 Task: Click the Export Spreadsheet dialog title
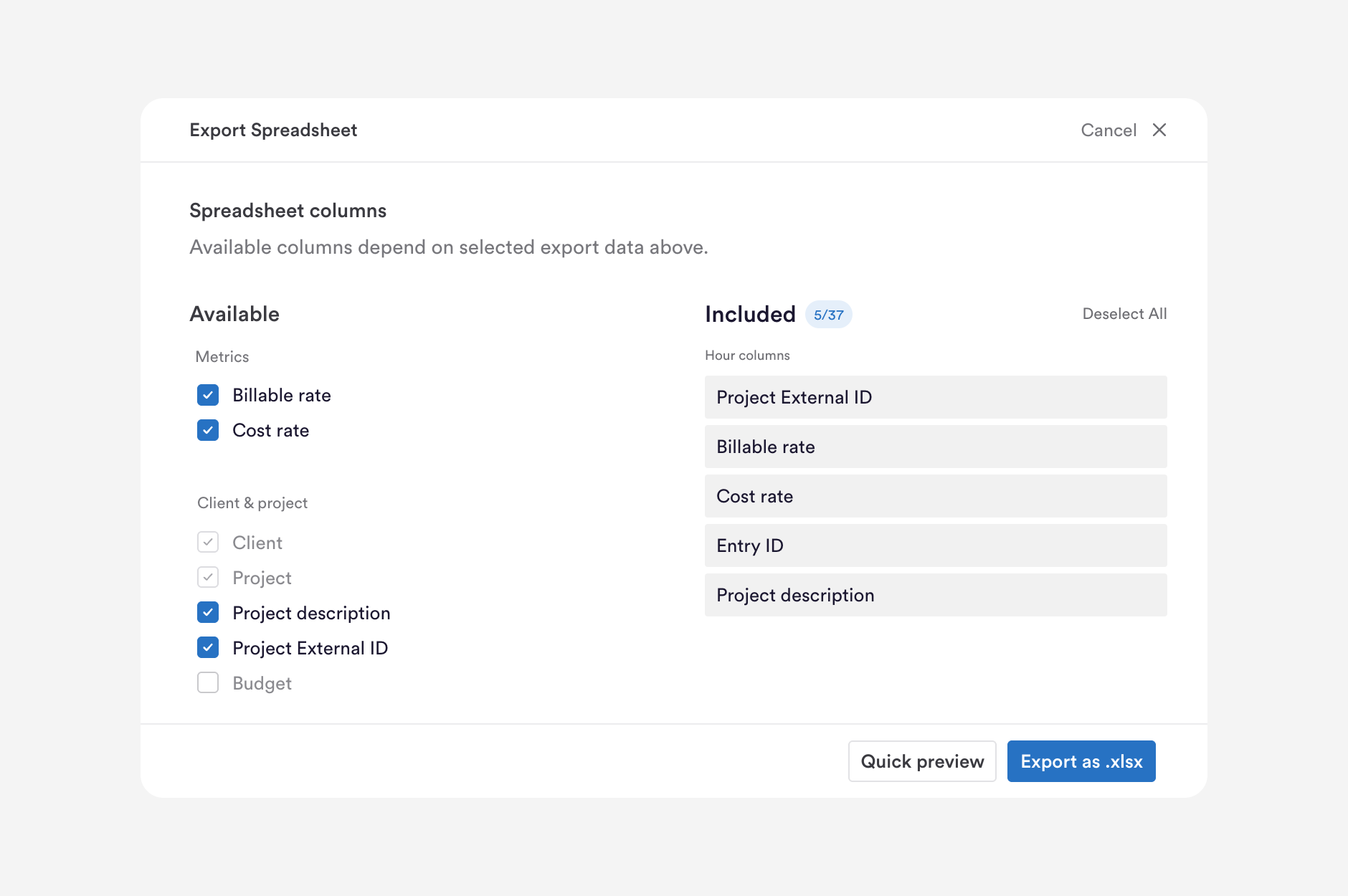(273, 130)
